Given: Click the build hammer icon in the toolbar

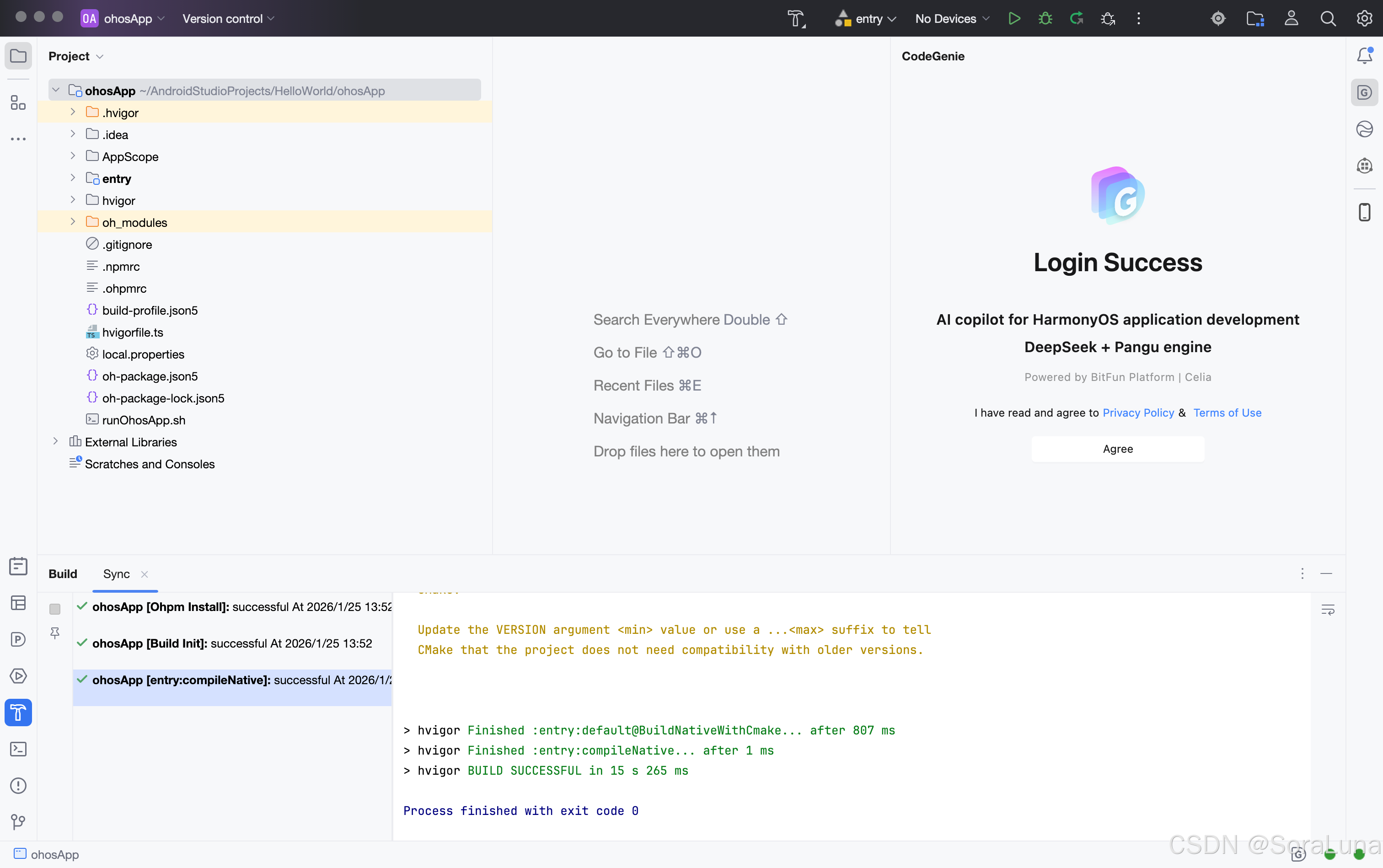Looking at the screenshot, I should (796, 18).
